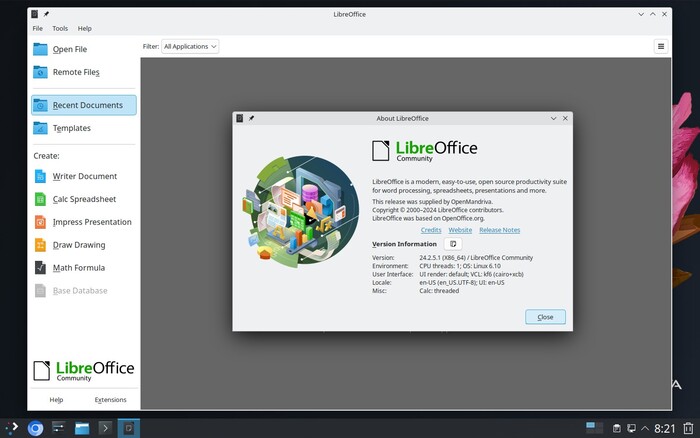Image resolution: width=700 pixels, height=438 pixels.
Task: Create a new Calc Spreadsheet
Action: tap(76, 199)
